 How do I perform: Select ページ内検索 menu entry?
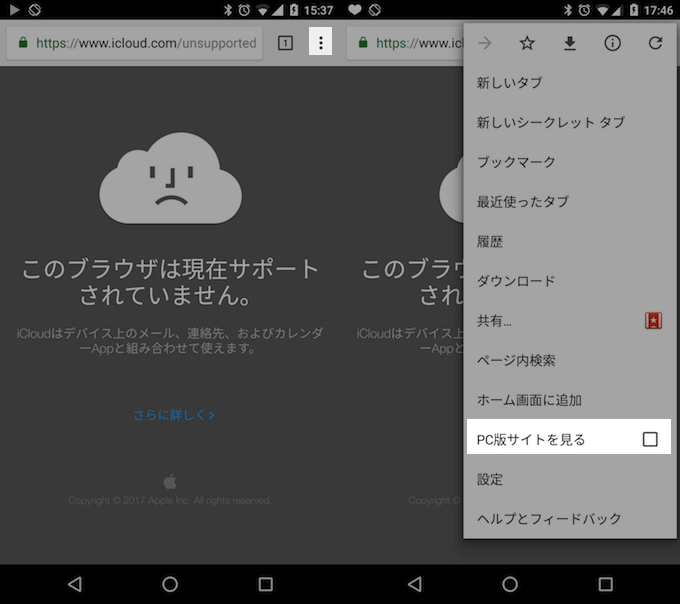516,360
